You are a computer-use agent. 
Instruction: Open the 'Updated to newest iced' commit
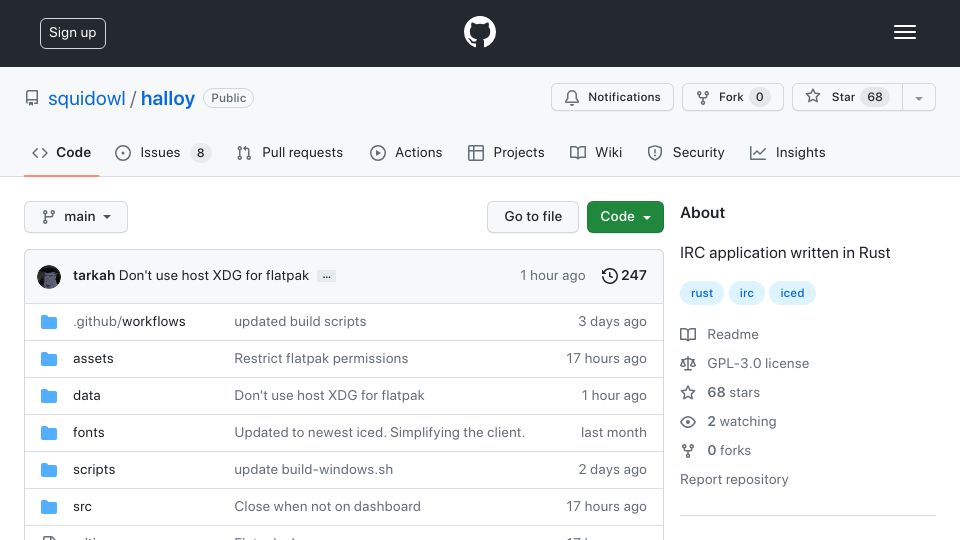380,432
